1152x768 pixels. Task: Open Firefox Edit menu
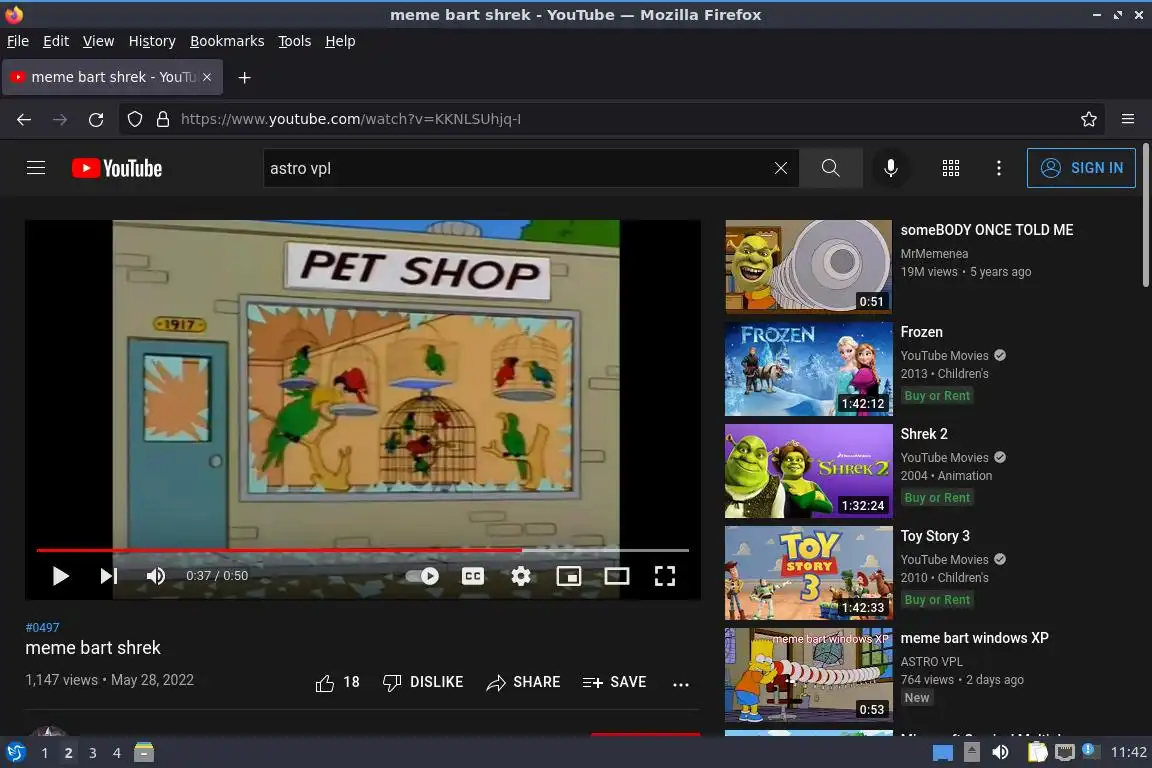(56, 41)
